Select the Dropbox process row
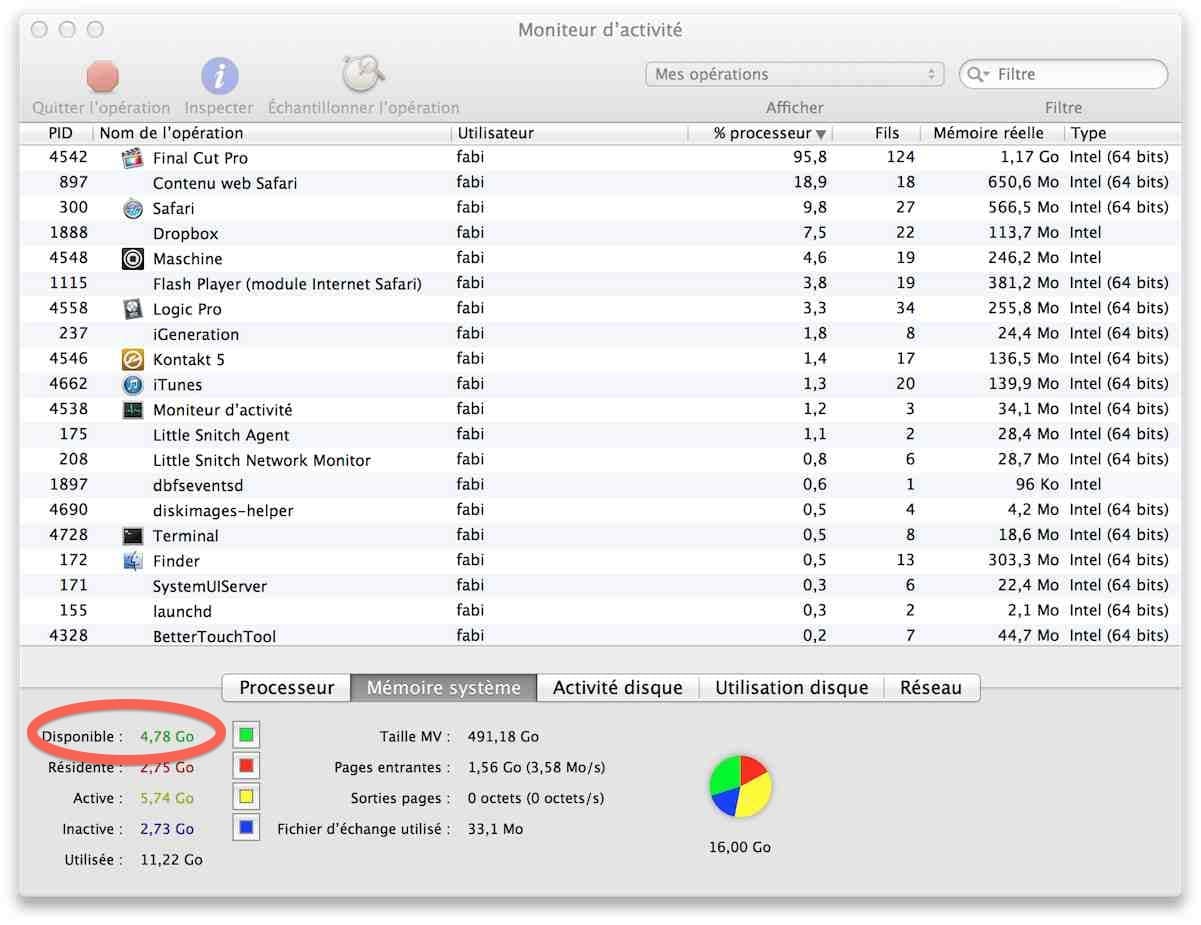 [x=600, y=233]
